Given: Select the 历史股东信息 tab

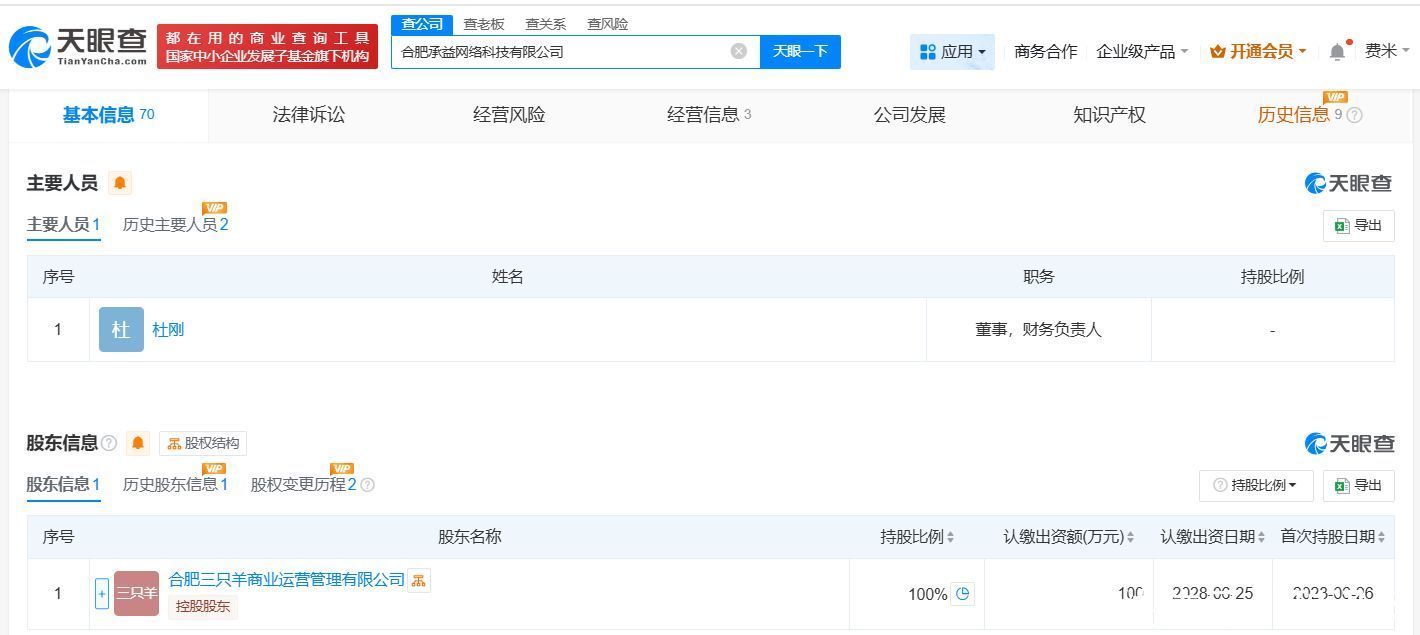Looking at the screenshot, I should [175, 485].
